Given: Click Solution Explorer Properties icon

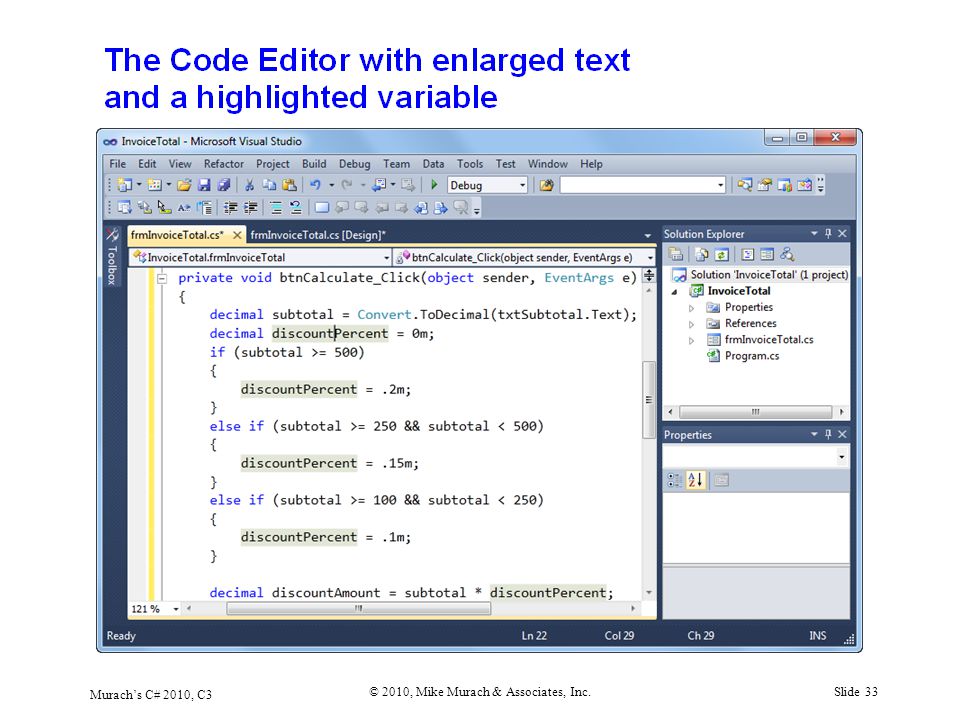Looking at the screenshot, I should (x=676, y=255).
